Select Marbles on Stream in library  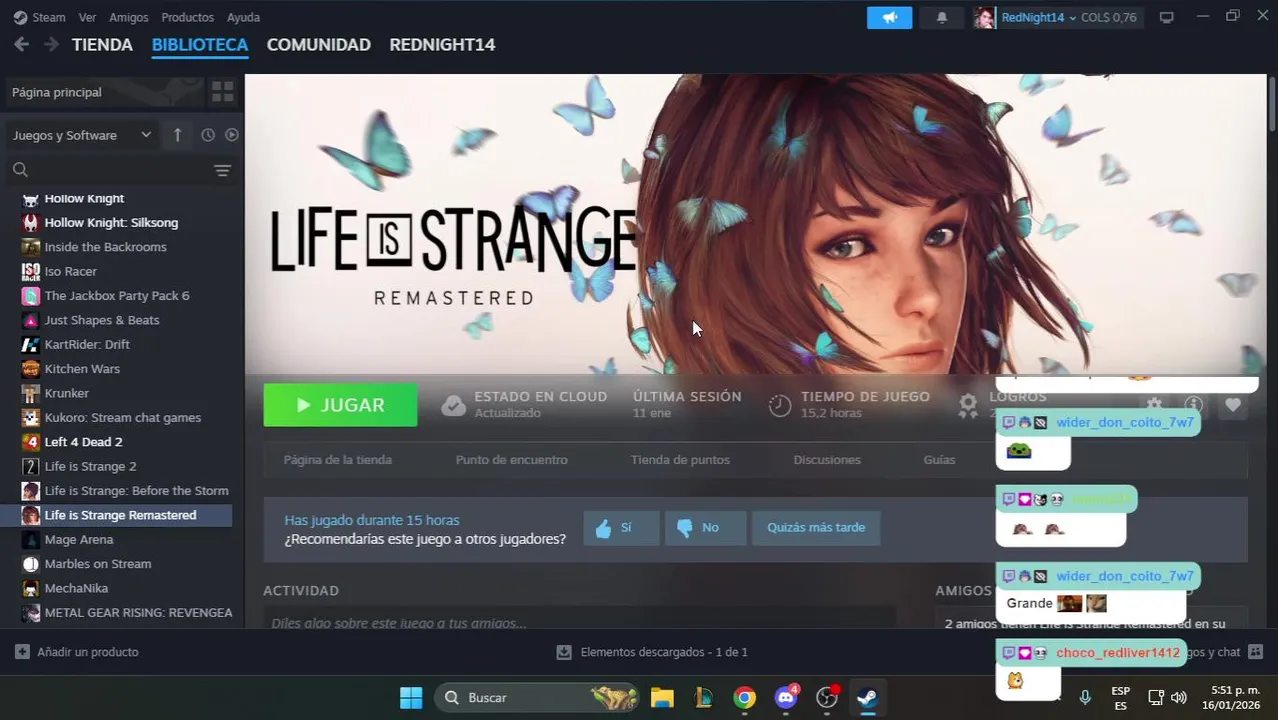pos(97,564)
